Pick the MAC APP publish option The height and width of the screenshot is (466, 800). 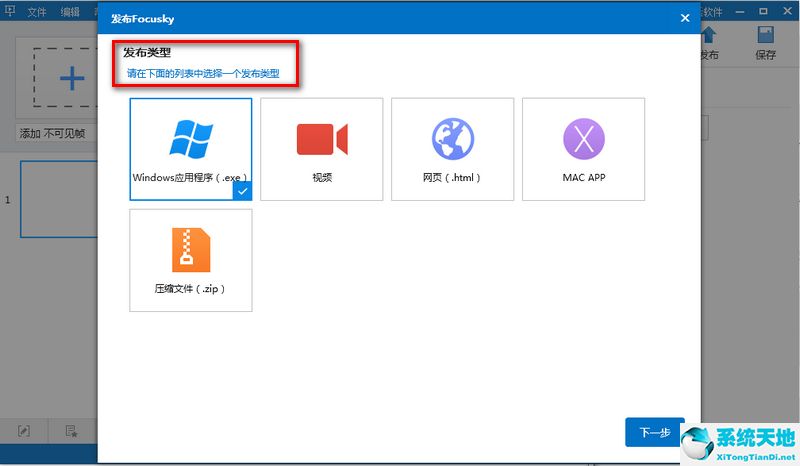coord(583,139)
